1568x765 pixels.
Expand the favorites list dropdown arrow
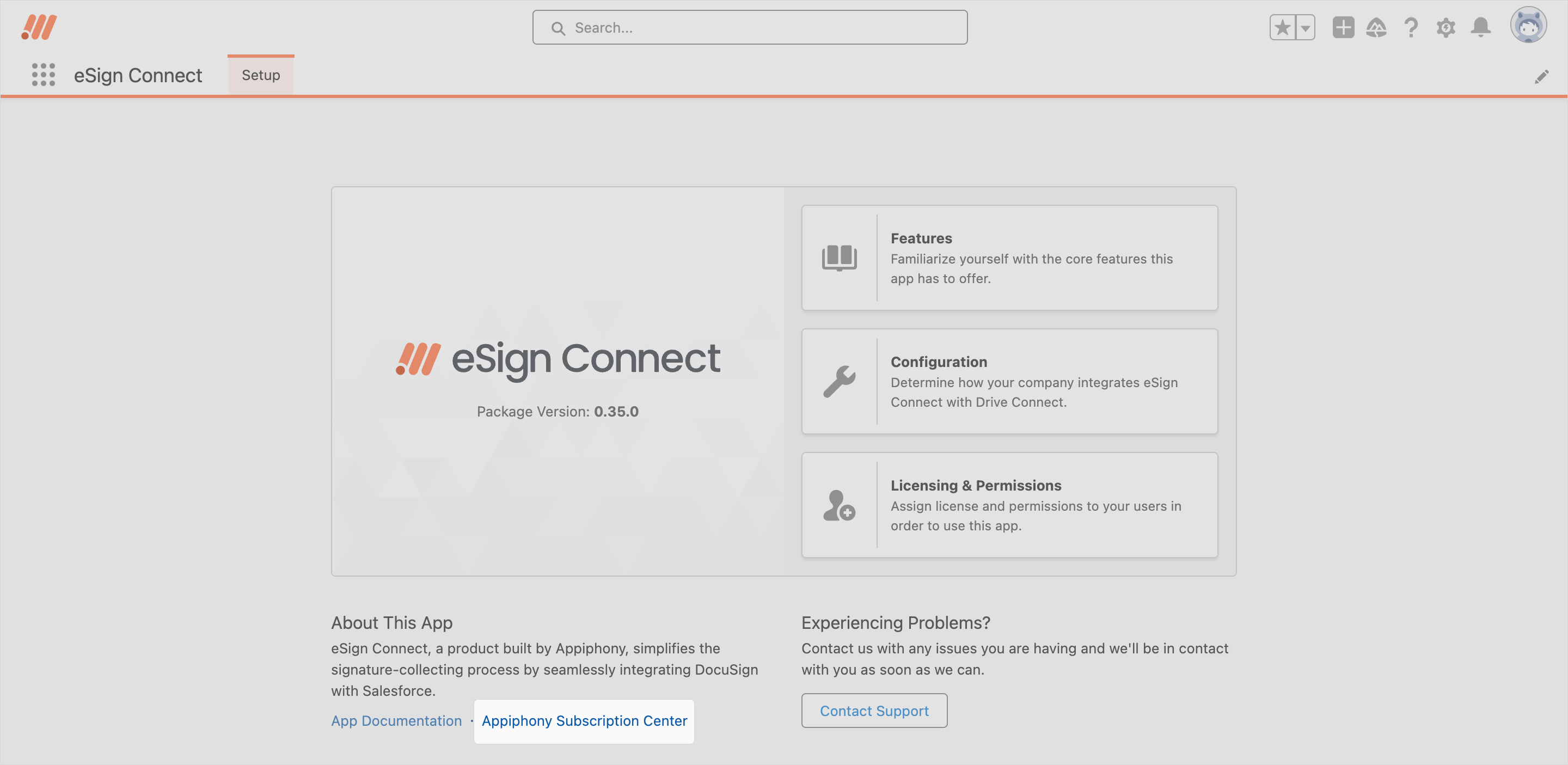1305,27
